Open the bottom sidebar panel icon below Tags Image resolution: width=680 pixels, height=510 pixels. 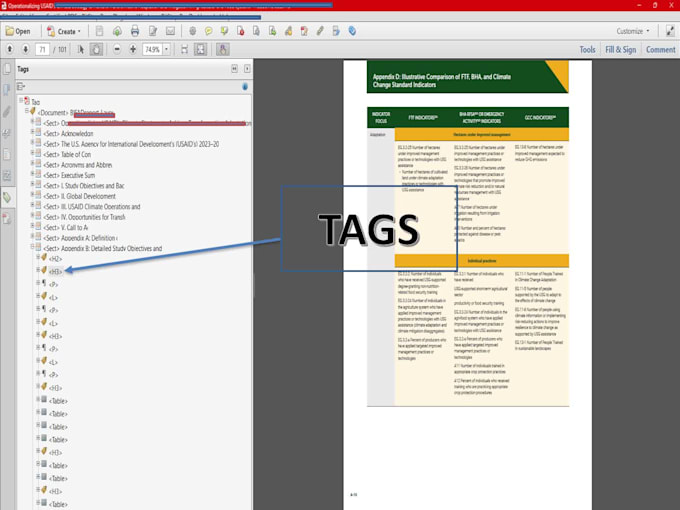coord(7,219)
